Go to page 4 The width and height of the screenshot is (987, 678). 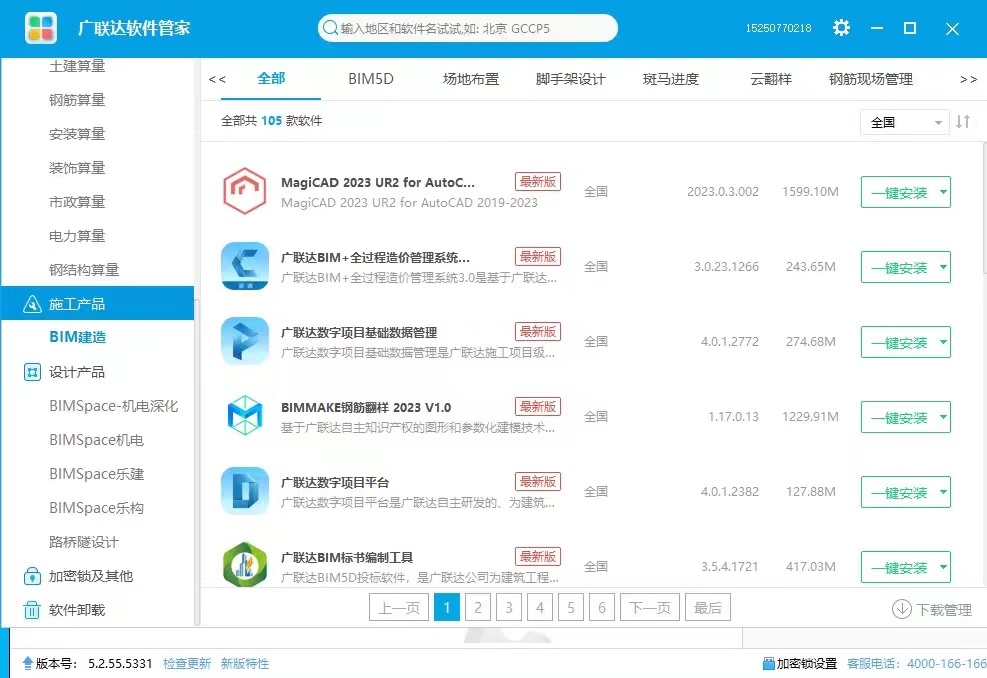click(539, 607)
